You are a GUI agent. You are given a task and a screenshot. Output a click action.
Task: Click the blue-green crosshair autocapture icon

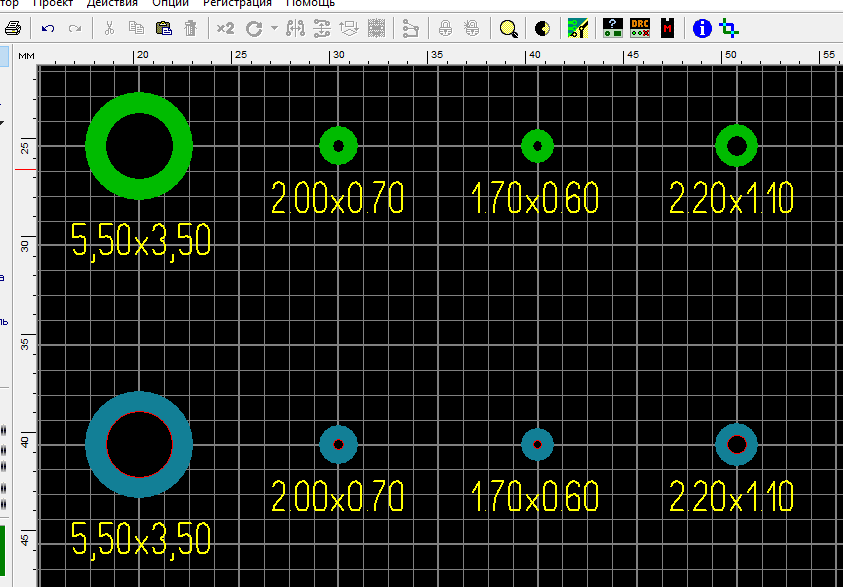click(x=730, y=28)
